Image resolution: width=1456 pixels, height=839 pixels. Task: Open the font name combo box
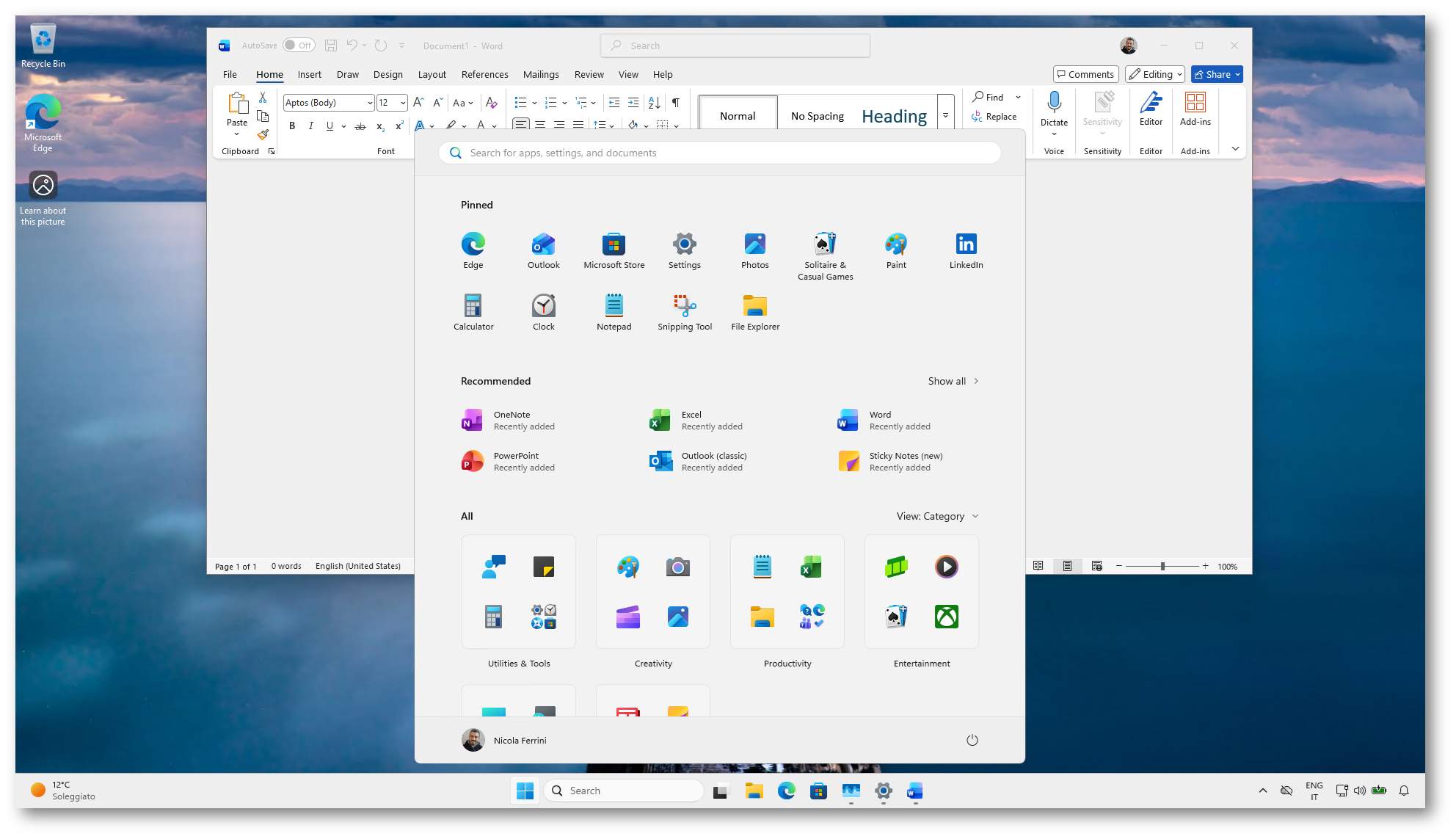click(x=328, y=103)
